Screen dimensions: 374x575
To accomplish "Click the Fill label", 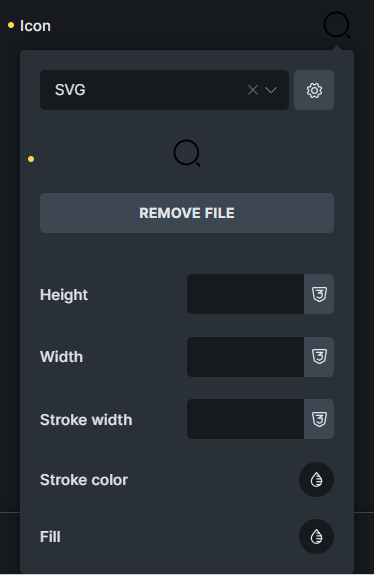I will pyautogui.click(x=50, y=537).
